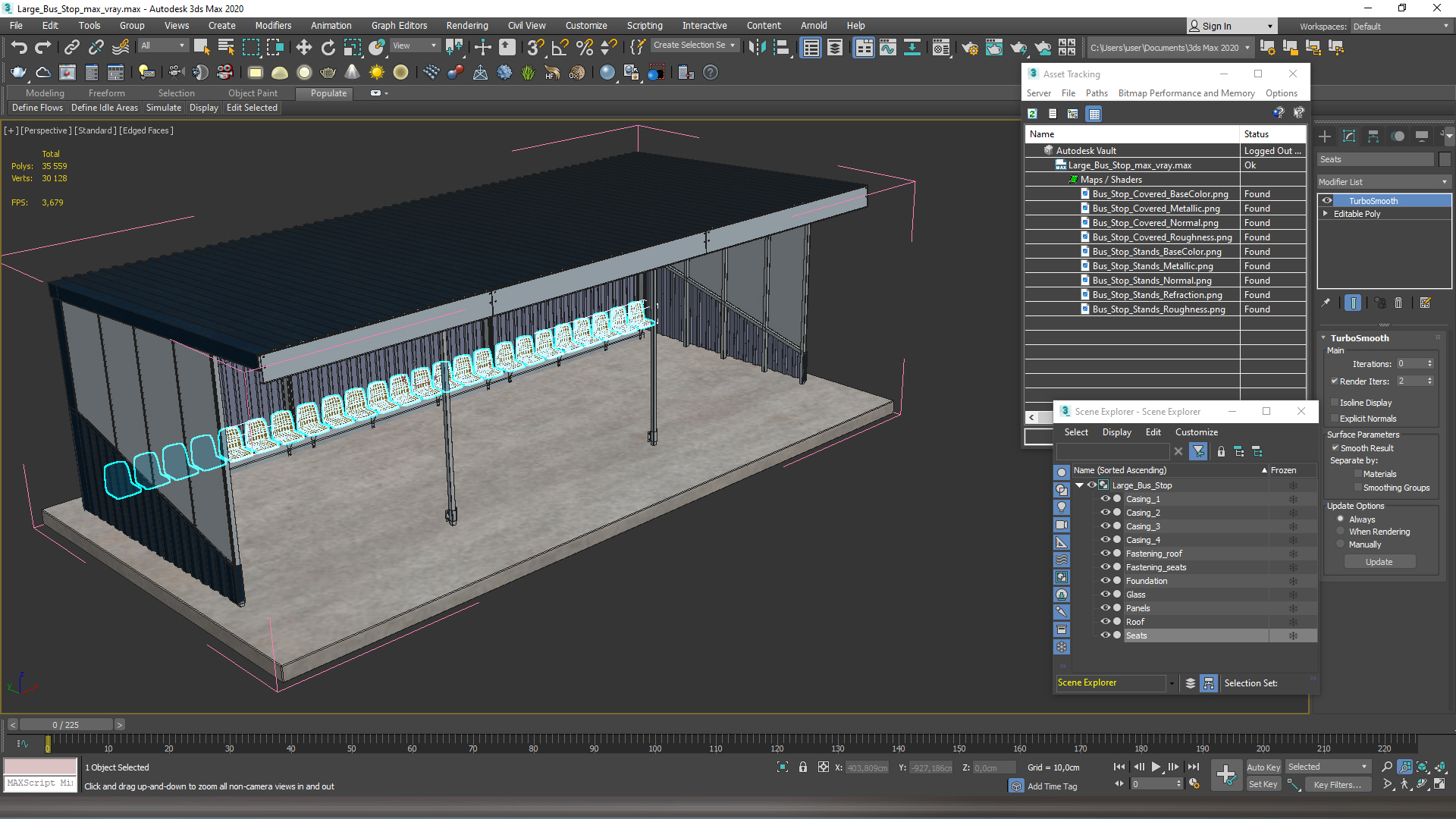This screenshot has width=1456, height=819.
Task: Toggle the Angle Snap icon
Action: (560, 47)
